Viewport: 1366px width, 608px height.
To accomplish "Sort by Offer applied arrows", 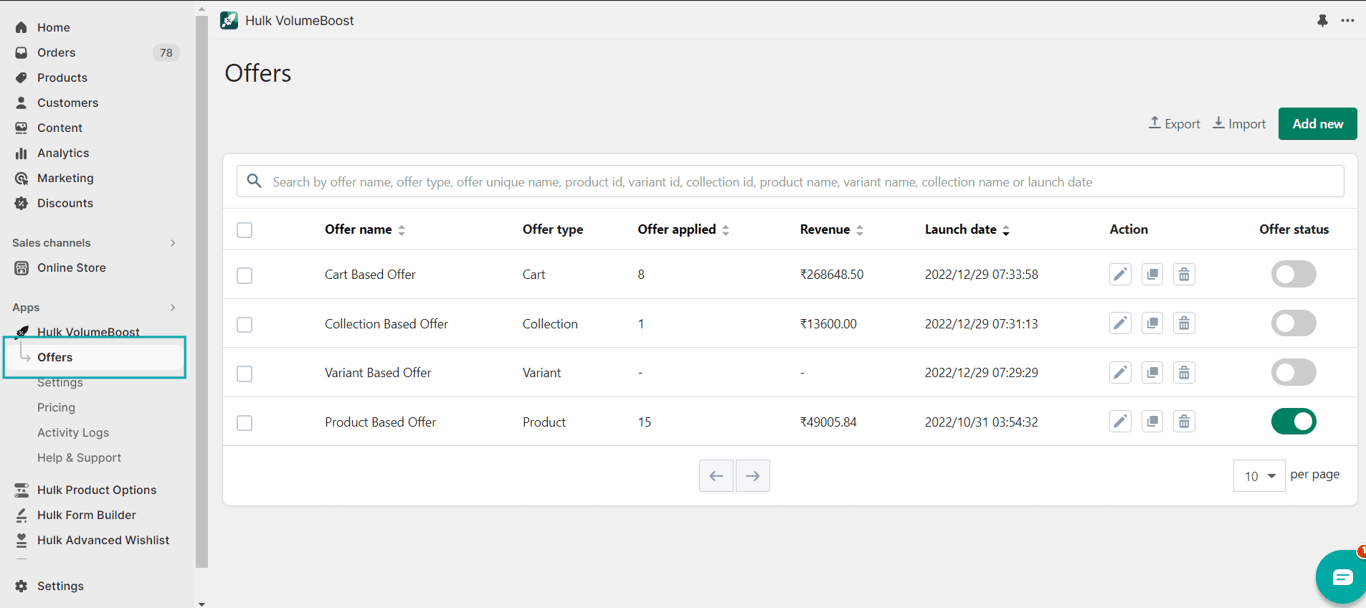I will (726, 230).
